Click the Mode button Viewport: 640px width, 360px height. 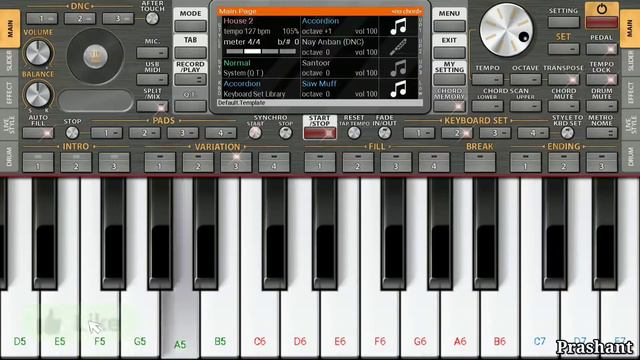[x=190, y=26]
